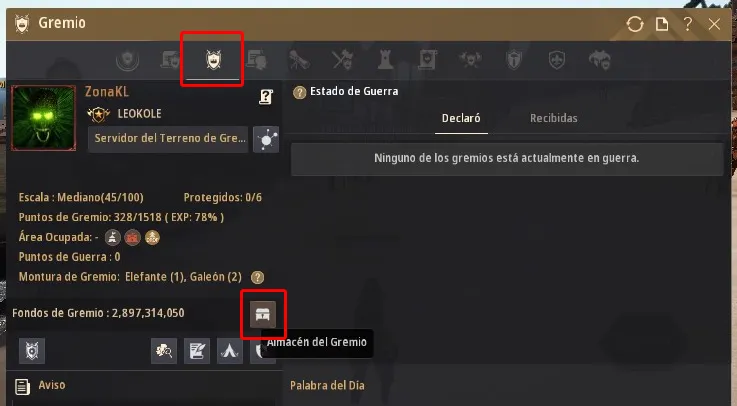
Task: Click the document icon in title bar
Action: click(662, 24)
